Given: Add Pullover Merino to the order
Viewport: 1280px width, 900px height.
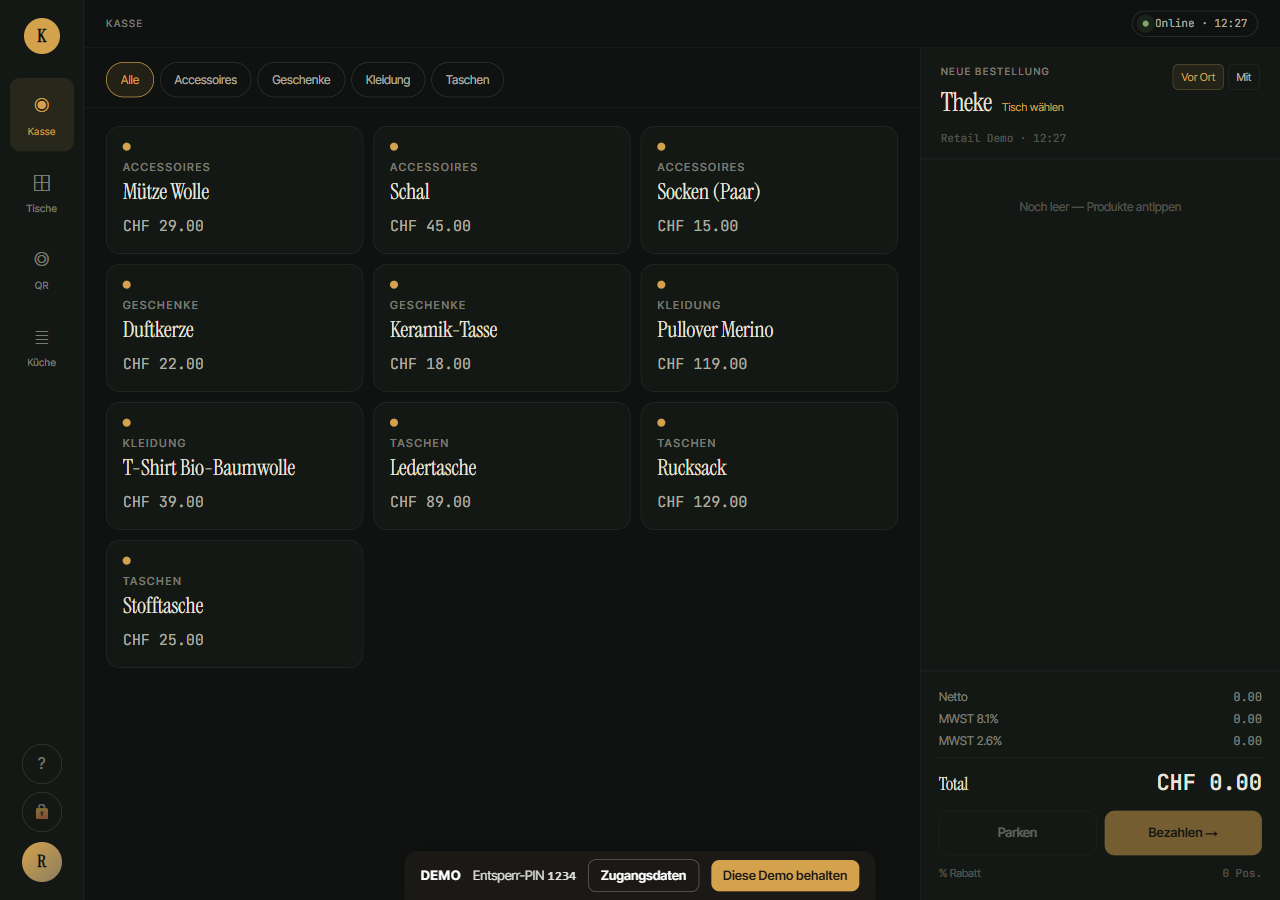Looking at the screenshot, I should click(769, 328).
